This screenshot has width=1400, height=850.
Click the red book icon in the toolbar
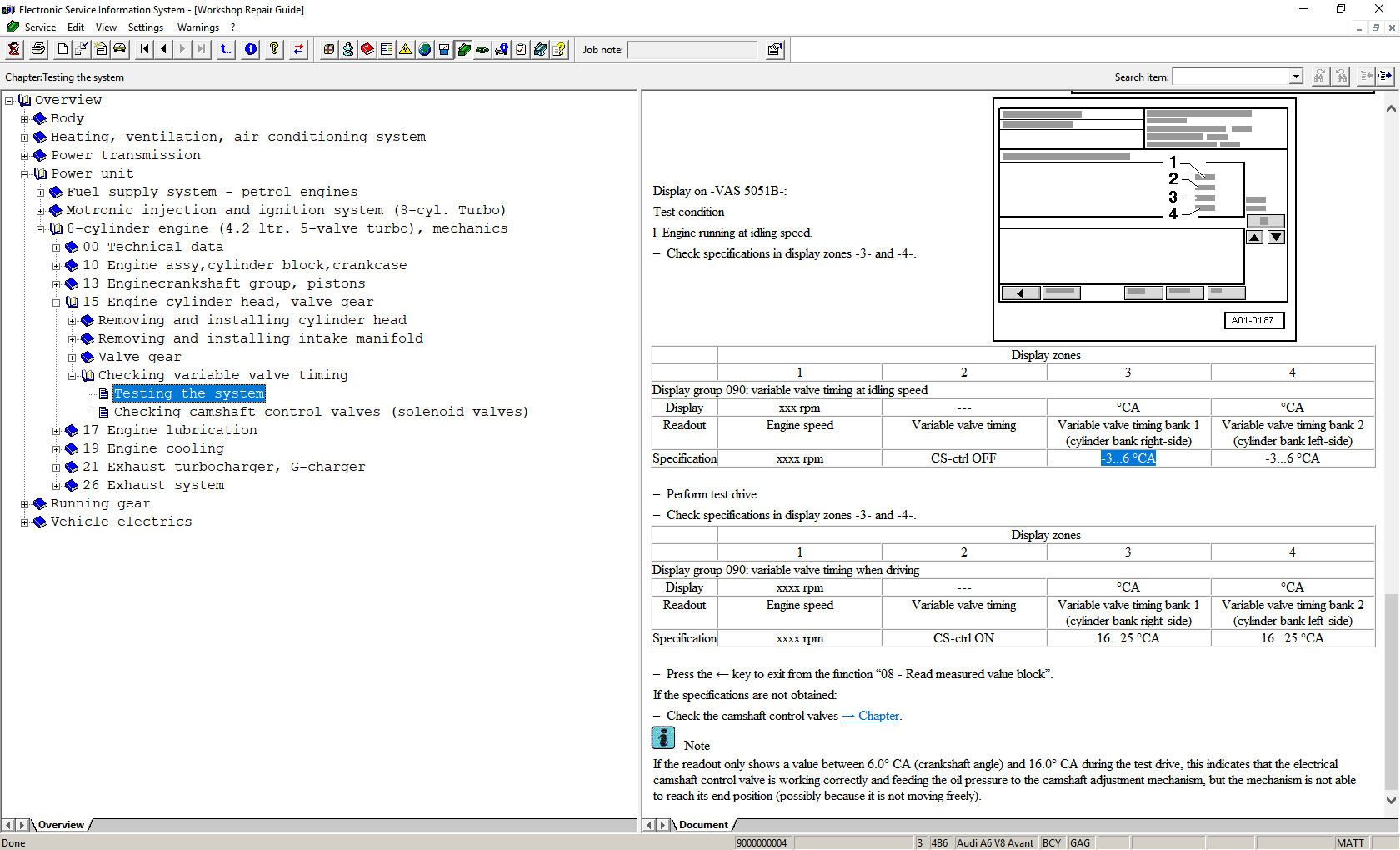[x=367, y=49]
